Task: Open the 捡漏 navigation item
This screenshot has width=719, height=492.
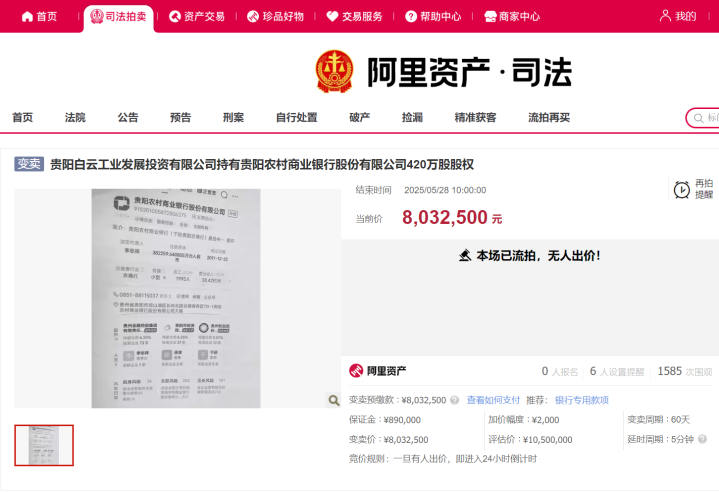Action: [x=413, y=117]
